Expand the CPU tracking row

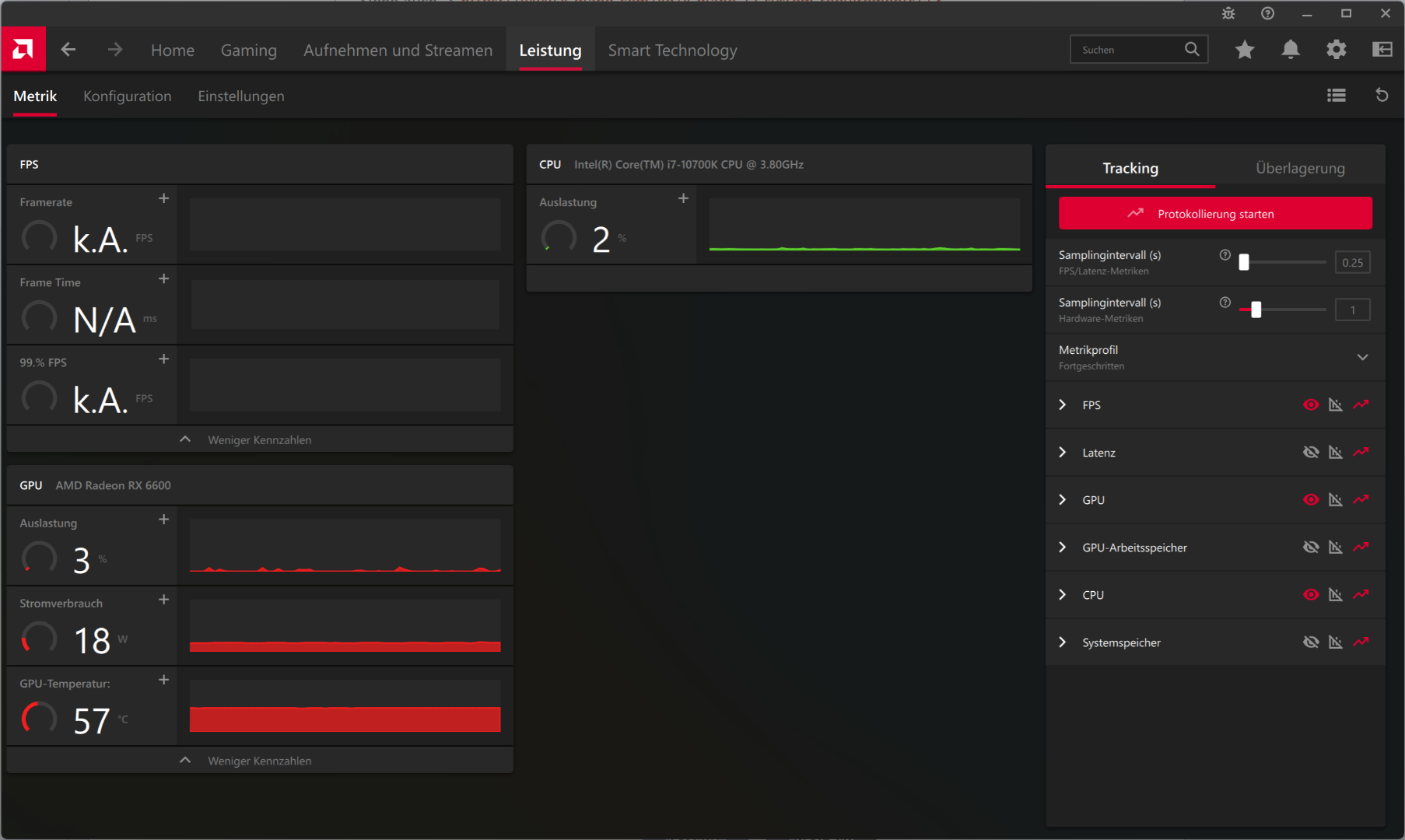click(x=1063, y=594)
